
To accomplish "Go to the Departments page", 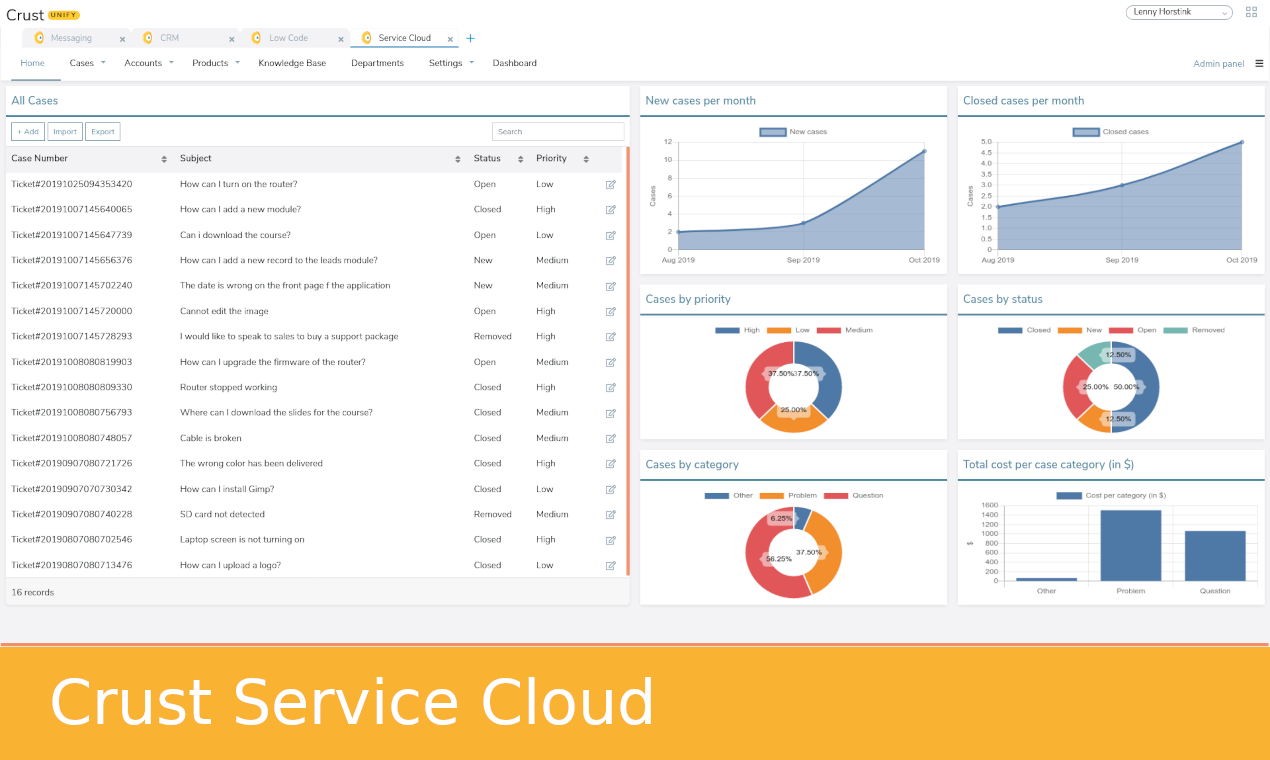I will 377,63.
